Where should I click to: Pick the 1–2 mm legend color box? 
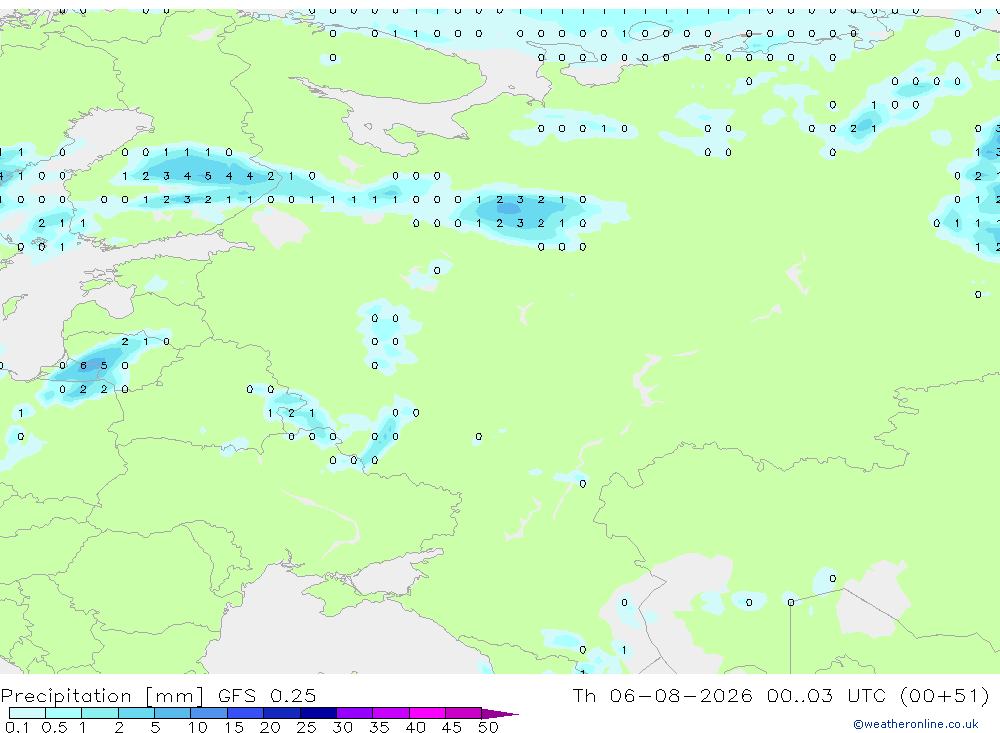point(100,713)
